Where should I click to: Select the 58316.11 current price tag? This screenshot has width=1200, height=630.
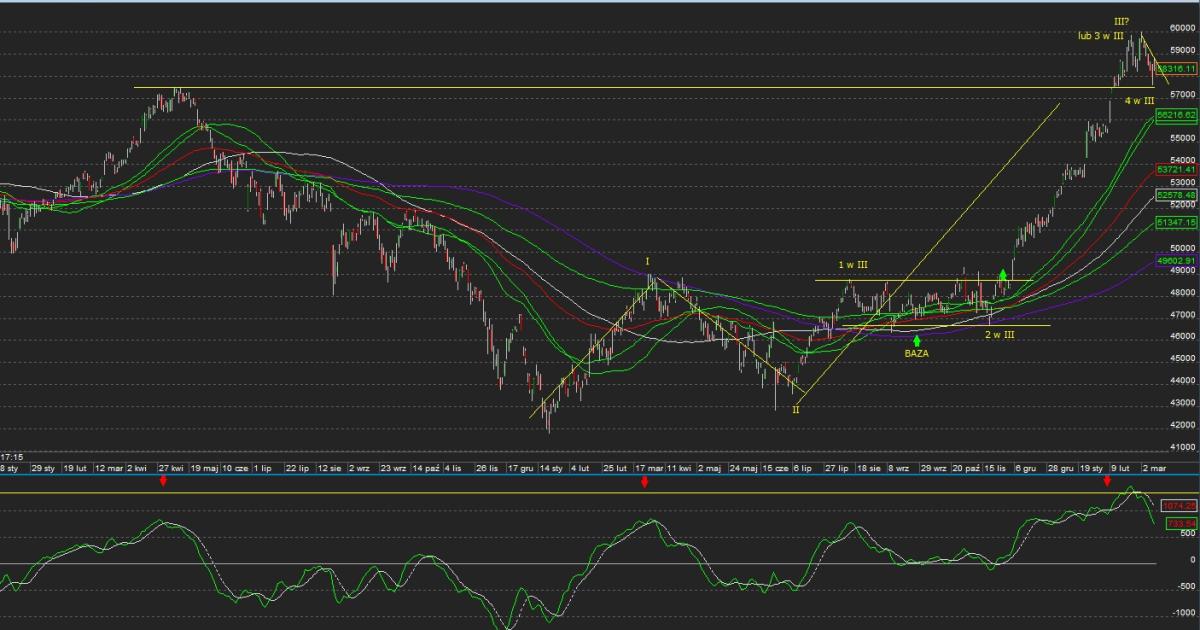pyautogui.click(x=1176, y=68)
